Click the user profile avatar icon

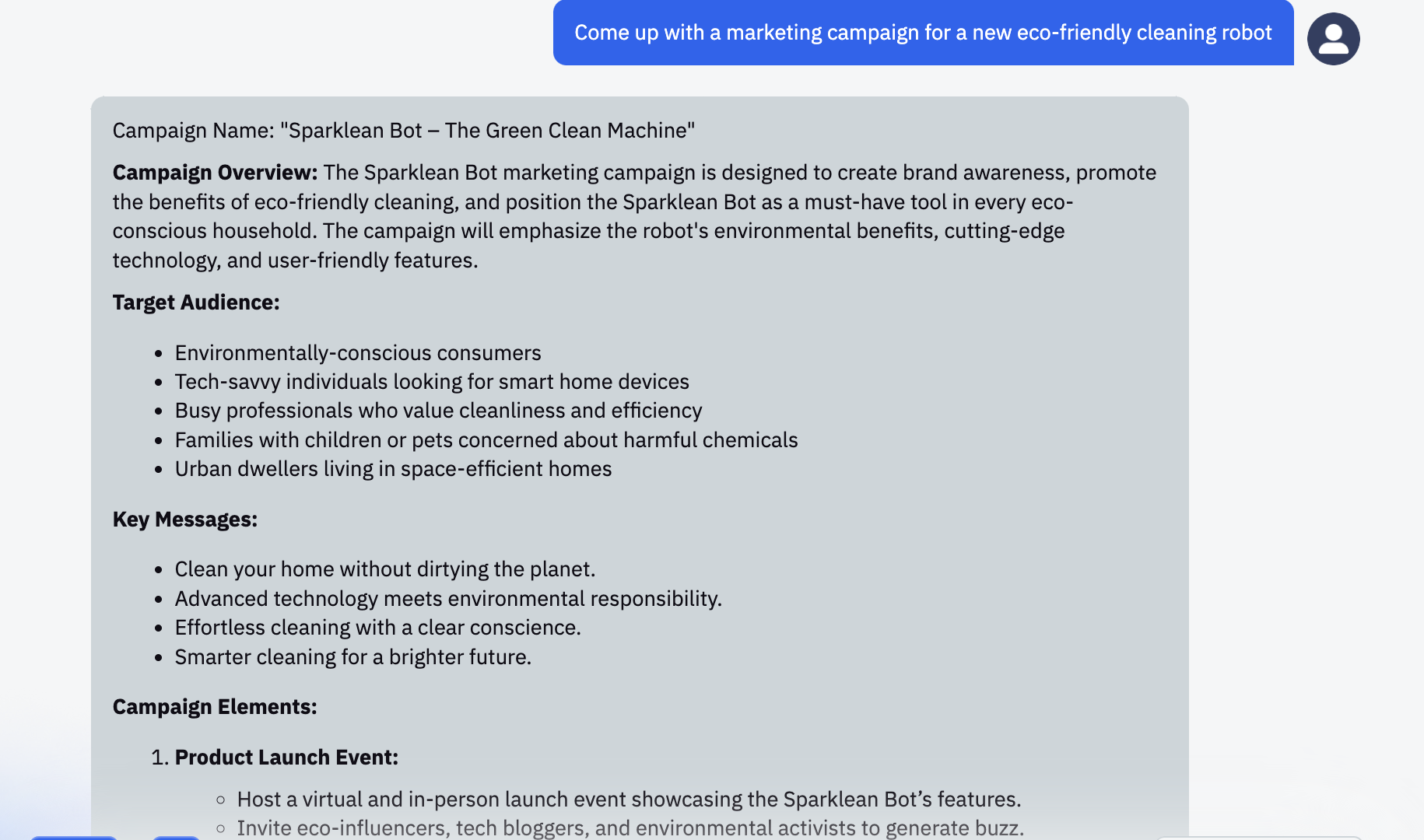[x=1333, y=39]
